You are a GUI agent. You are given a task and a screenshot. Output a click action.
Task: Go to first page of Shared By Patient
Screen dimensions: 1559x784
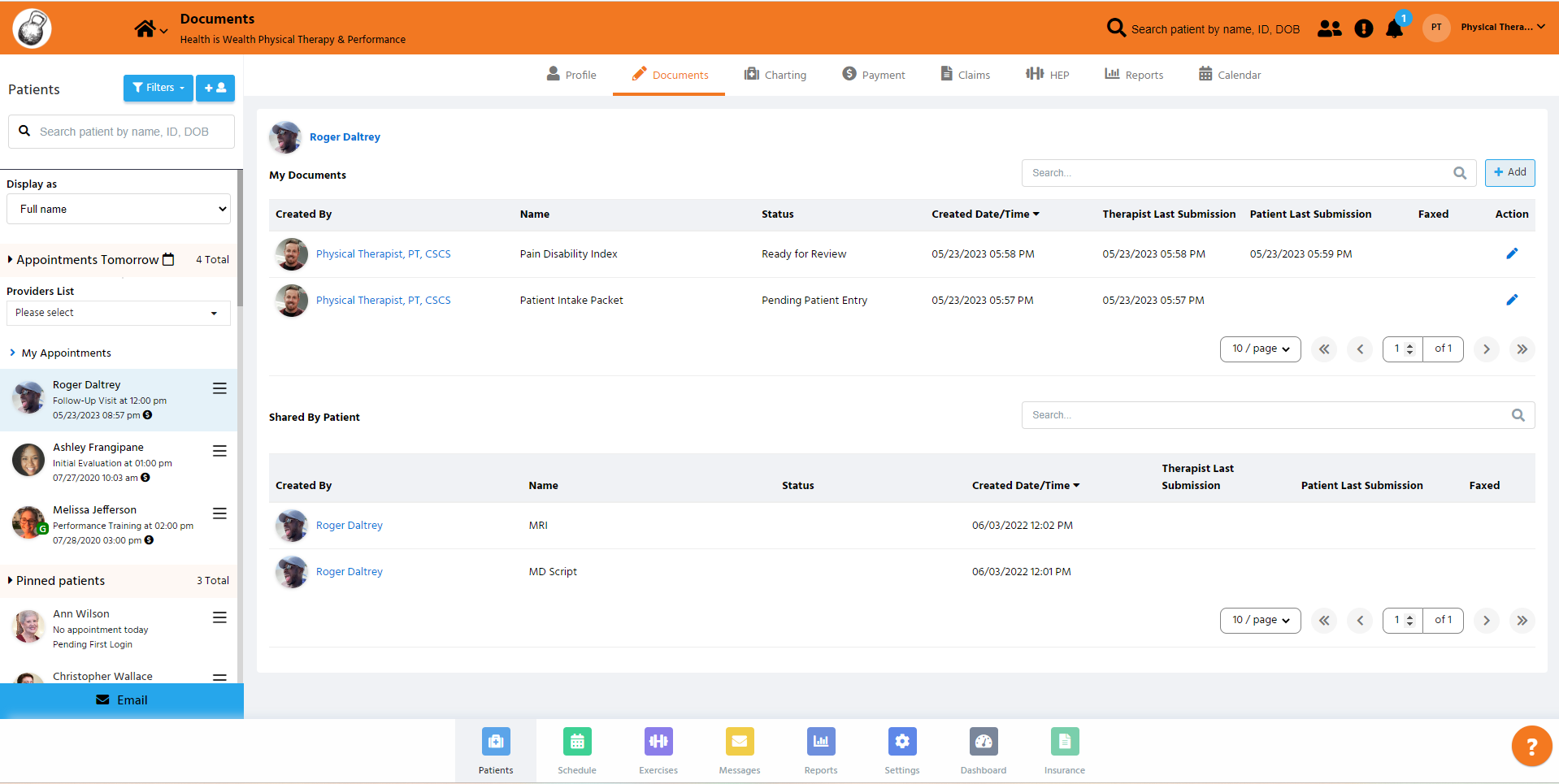click(1324, 621)
